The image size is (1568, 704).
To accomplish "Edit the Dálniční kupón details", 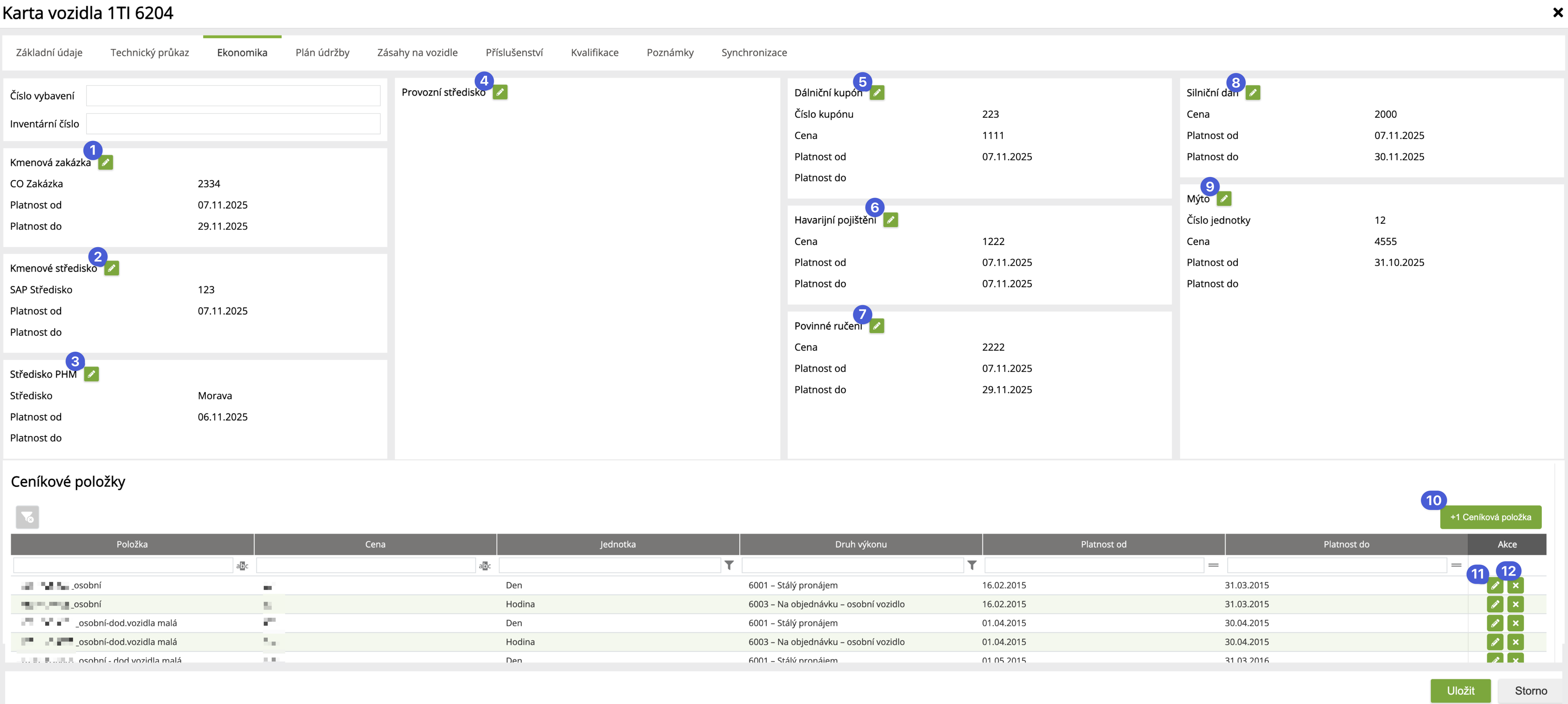I will tap(877, 93).
